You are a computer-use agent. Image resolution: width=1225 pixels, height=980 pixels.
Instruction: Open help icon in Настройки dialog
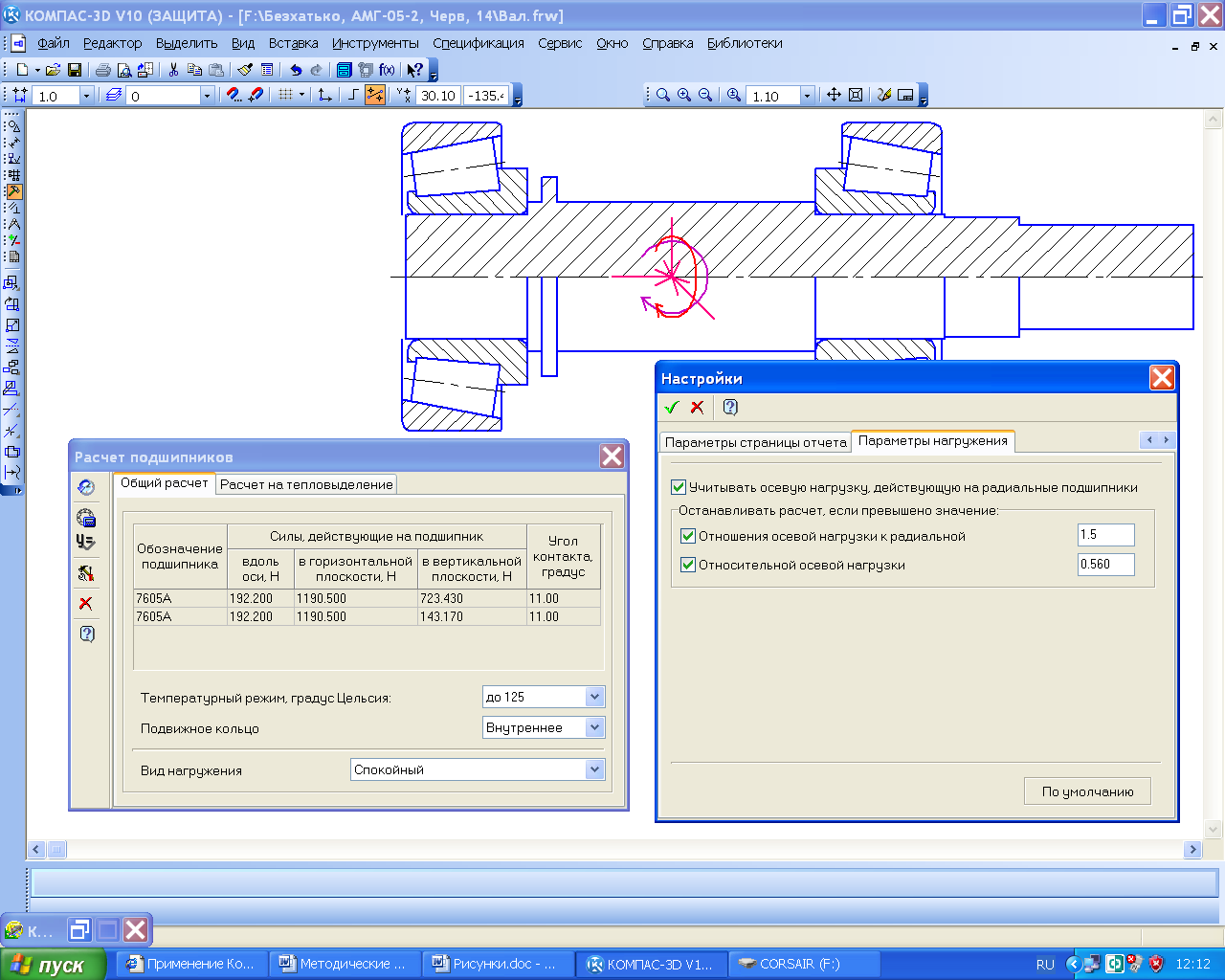pyautogui.click(x=730, y=407)
